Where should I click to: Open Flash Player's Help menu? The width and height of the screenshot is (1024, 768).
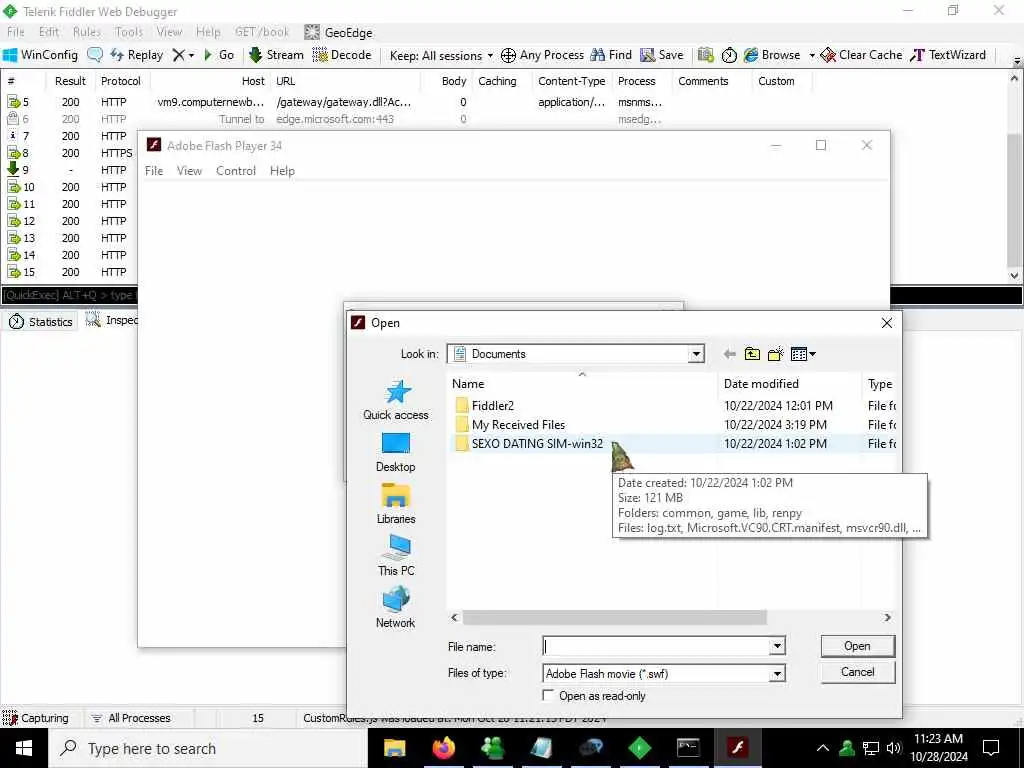click(x=282, y=170)
